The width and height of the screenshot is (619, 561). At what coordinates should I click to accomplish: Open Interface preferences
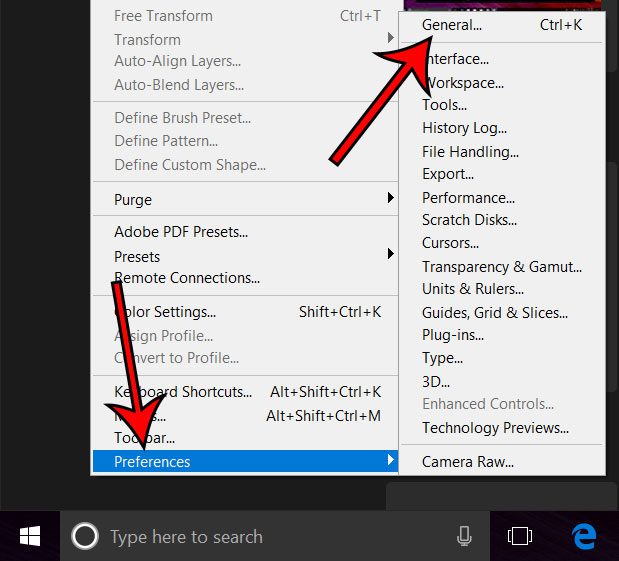click(456, 59)
